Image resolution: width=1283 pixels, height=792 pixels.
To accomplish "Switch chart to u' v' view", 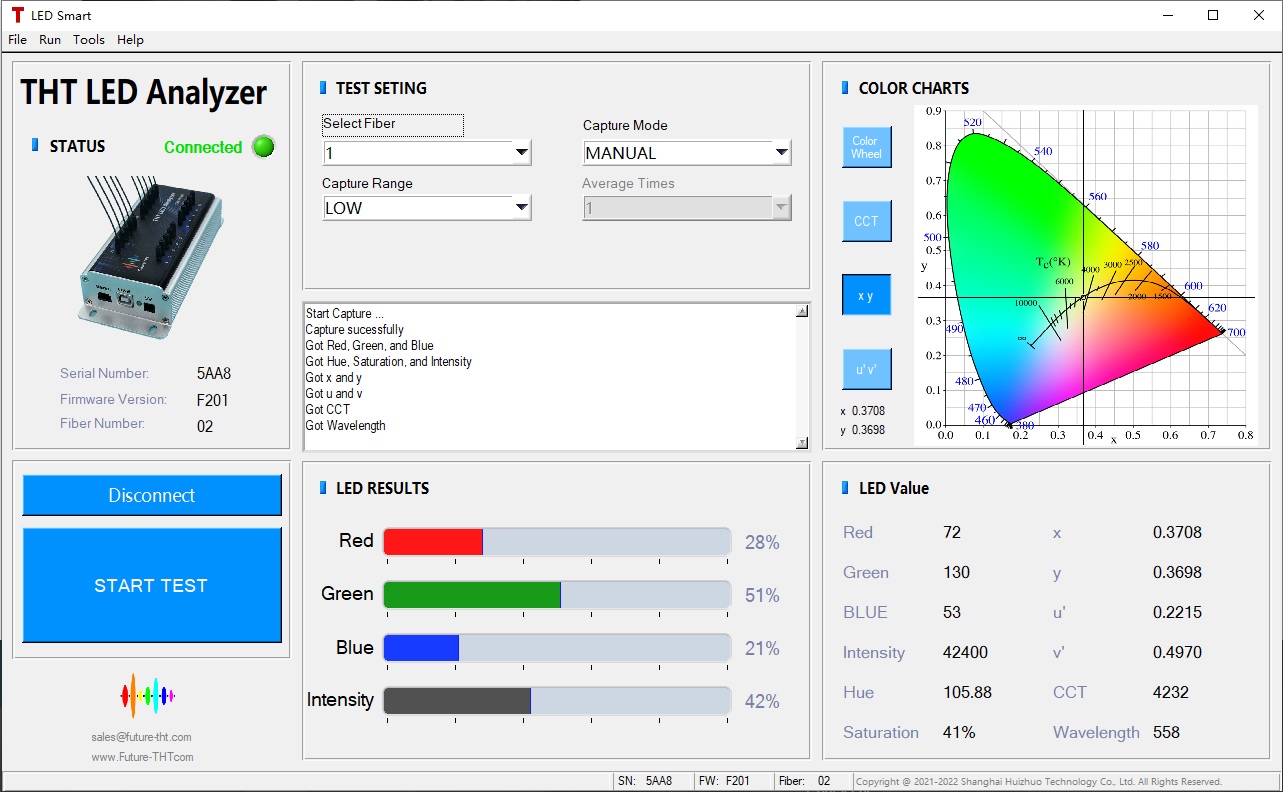I will tap(866, 369).
